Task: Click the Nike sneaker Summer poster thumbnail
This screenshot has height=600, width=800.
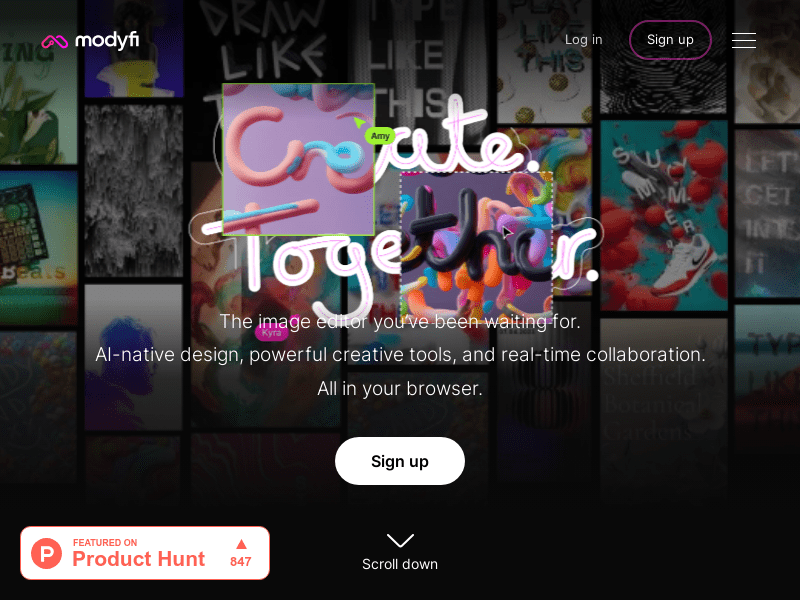Action: [x=664, y=215]
